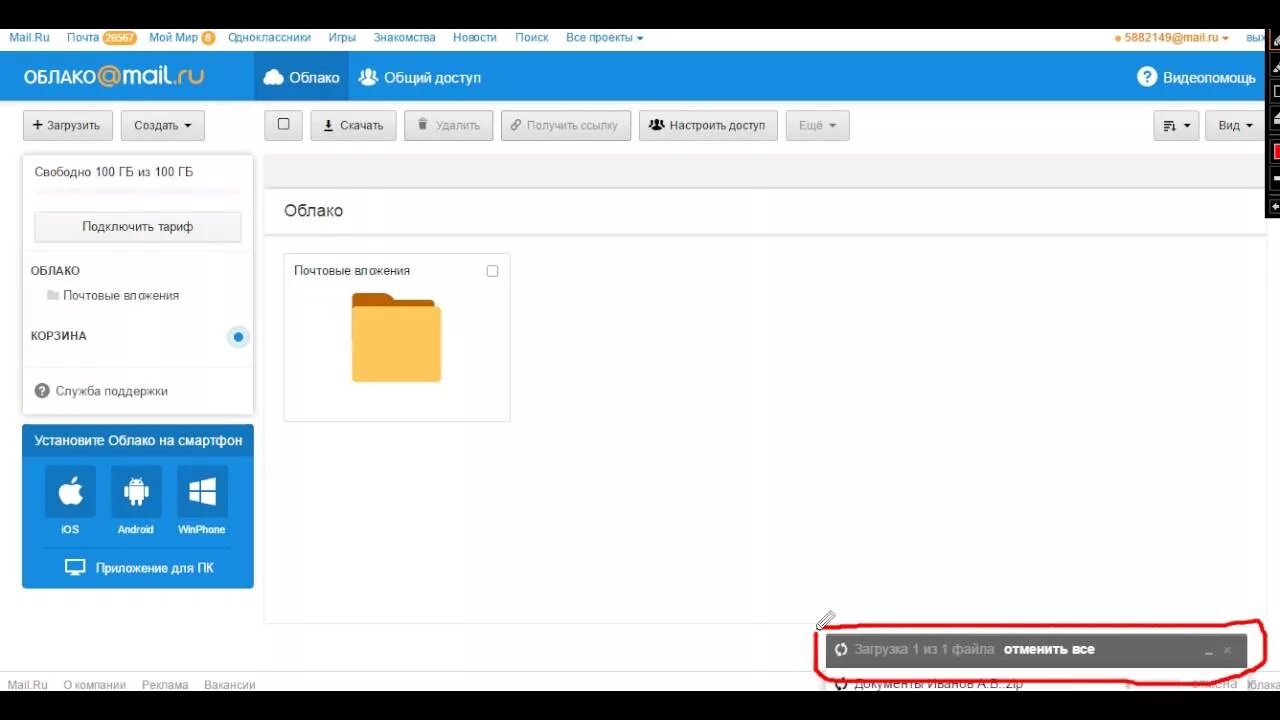Click the Удалить button

click(448, 126)
